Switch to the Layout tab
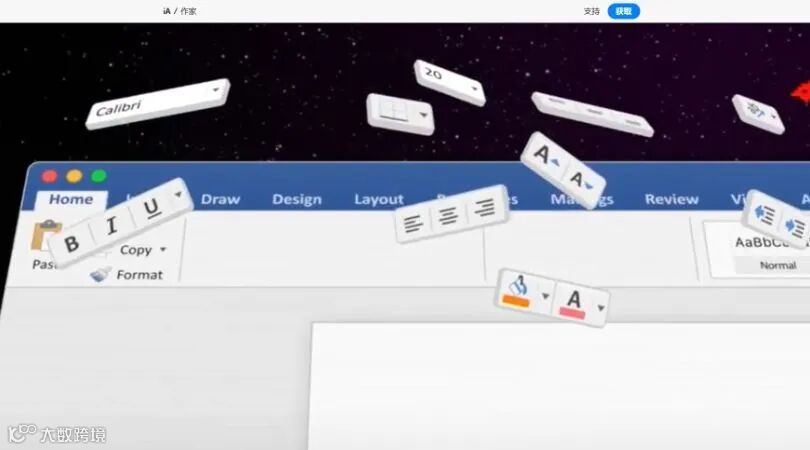810x450 pixels. coord(379,199)
